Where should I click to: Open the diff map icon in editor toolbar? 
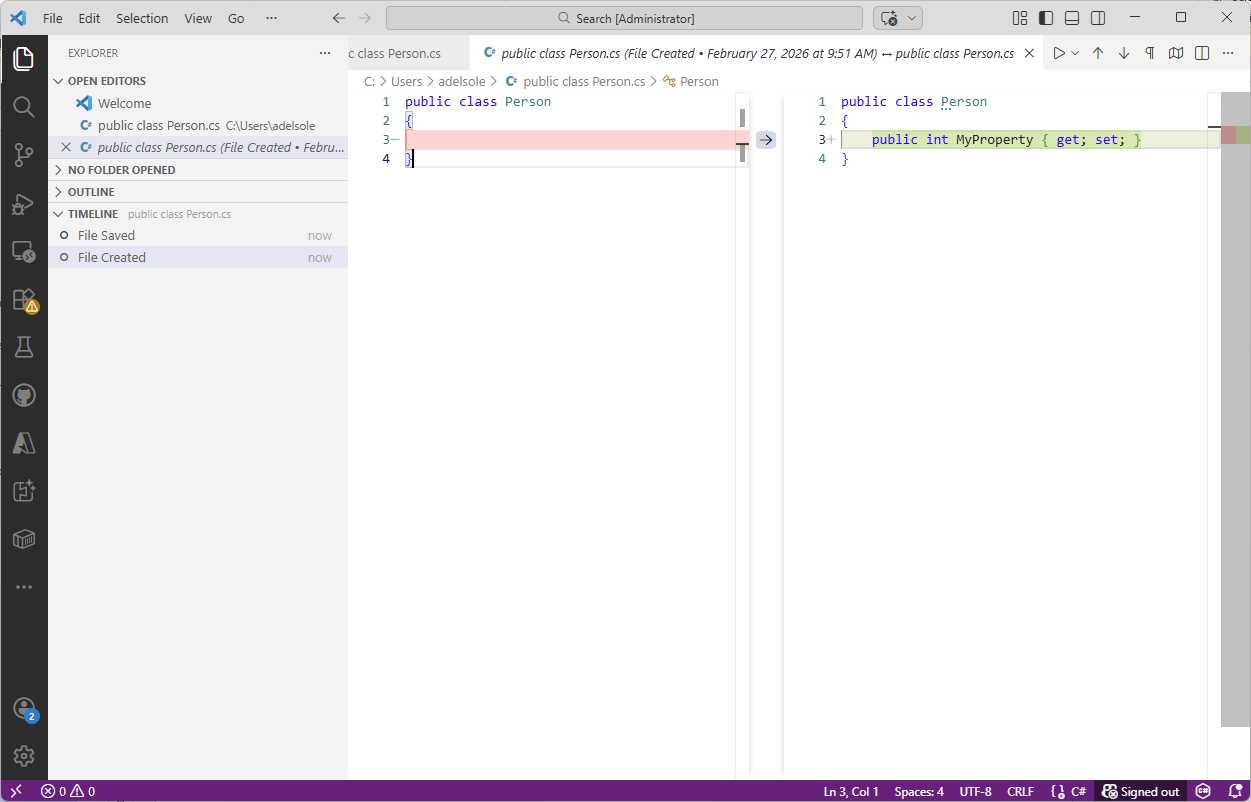(x=1176, y=53)
